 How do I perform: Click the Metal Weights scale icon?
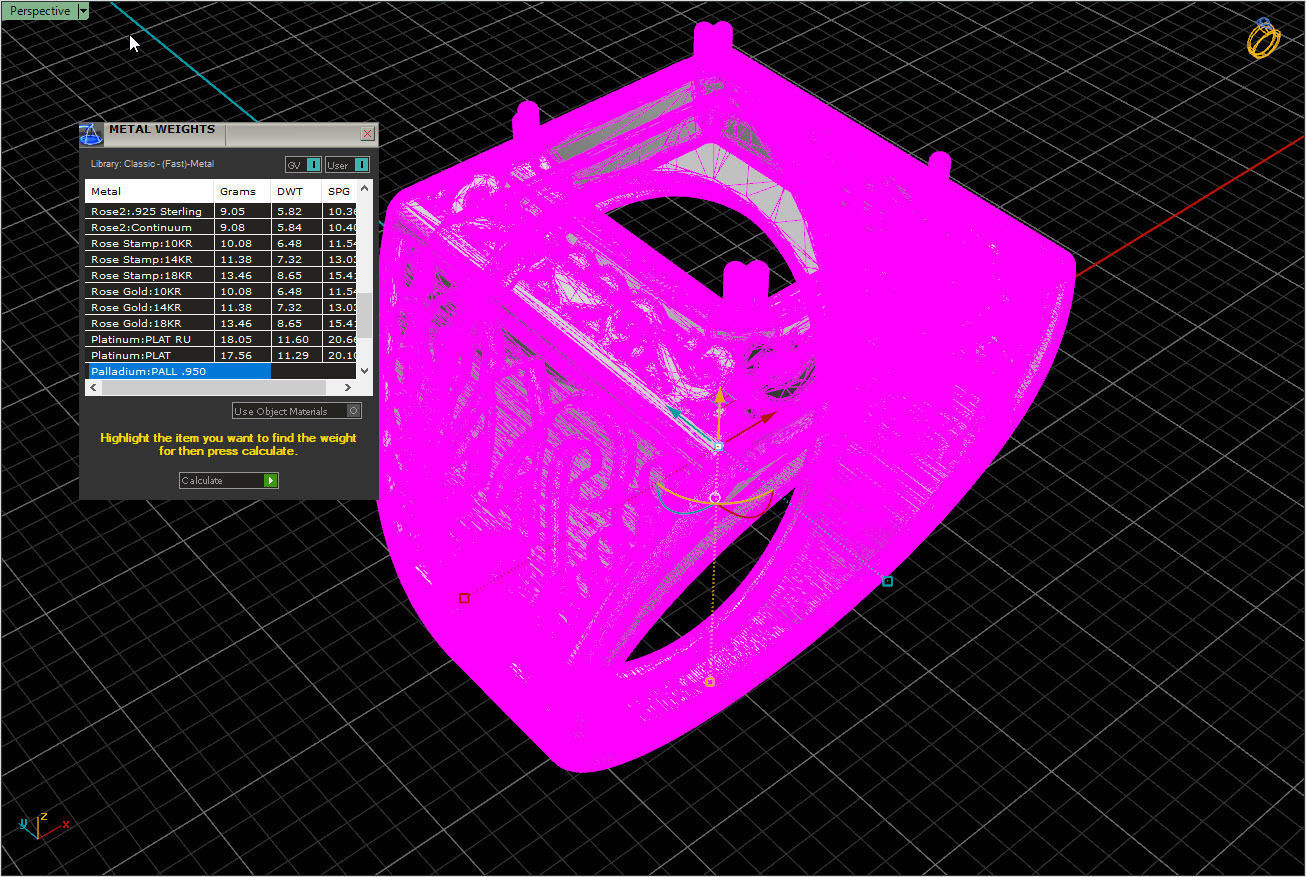(91, 135)
